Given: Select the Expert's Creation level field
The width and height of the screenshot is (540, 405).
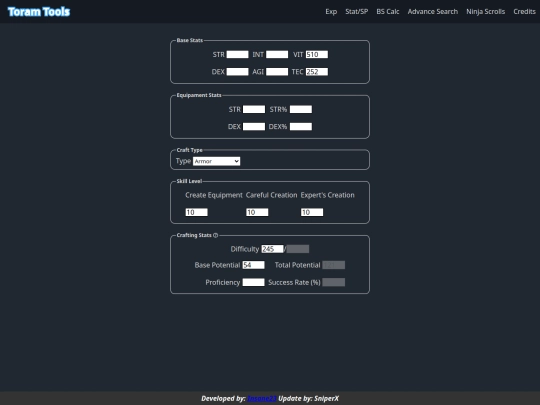Looking at the screenshot, I should (312, 212).
